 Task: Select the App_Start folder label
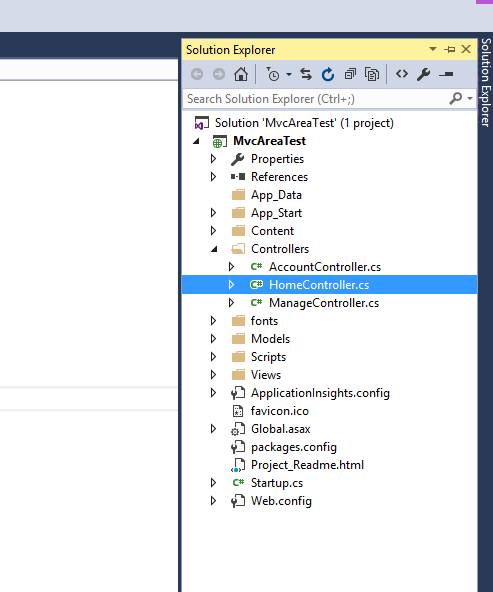pos(276,213)
